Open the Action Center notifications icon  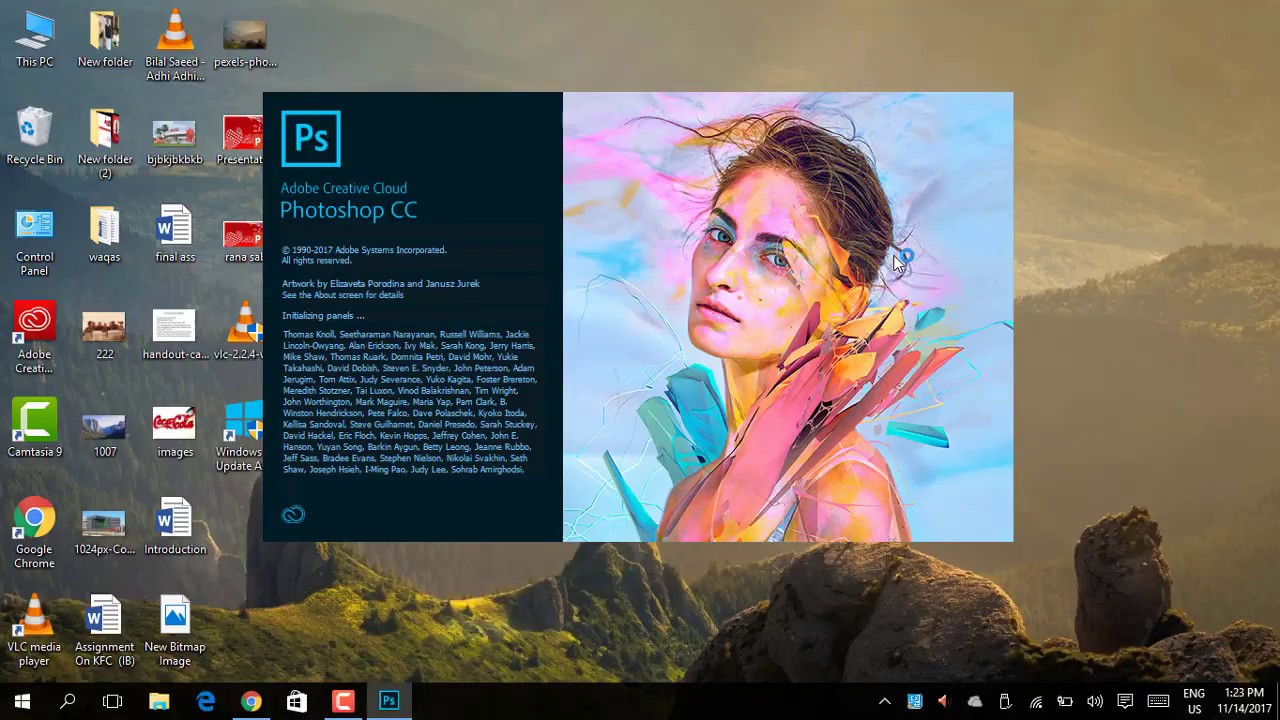coord(1125,701)
